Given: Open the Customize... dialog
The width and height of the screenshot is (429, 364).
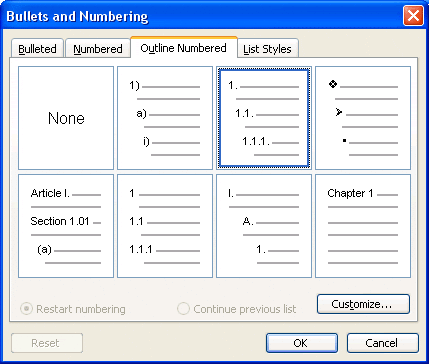Looking at the screenshot, I should [363, 304].
